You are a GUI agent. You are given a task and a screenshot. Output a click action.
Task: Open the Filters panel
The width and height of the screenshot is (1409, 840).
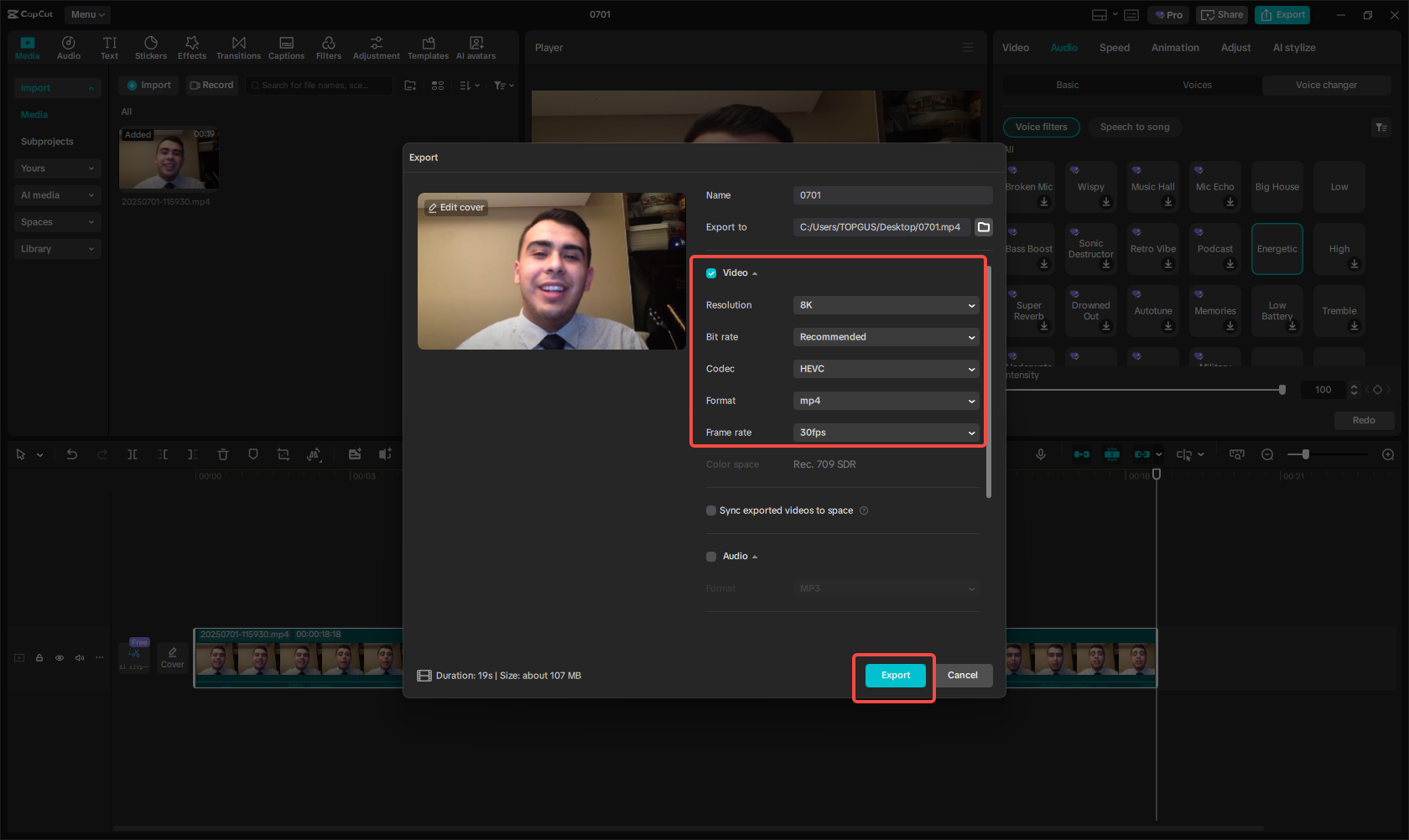[x=329, y=47]
